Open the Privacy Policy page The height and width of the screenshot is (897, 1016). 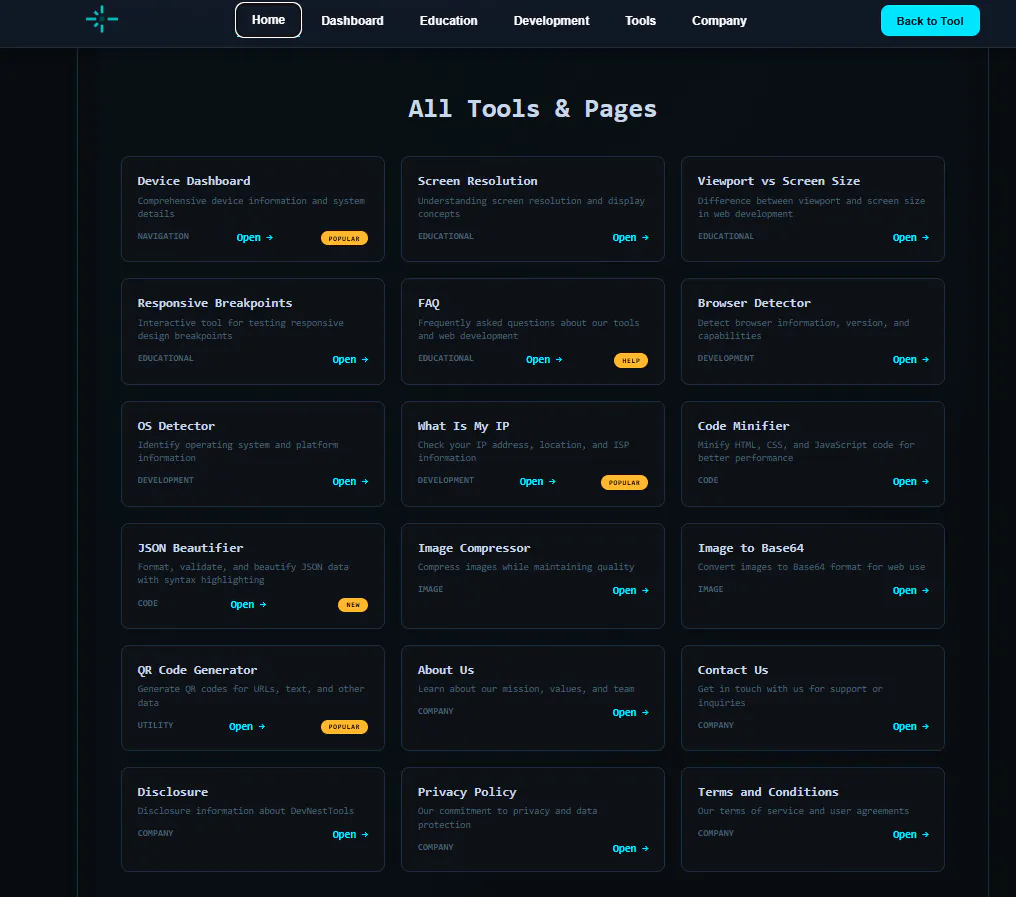[630, 848]
